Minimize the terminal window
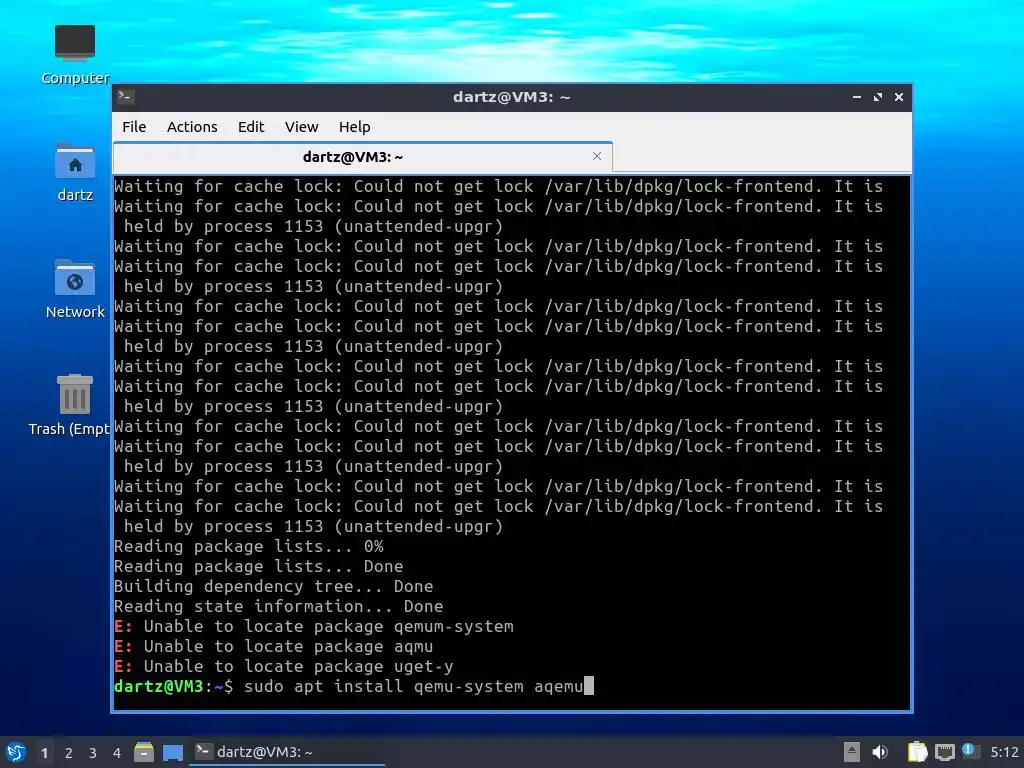Viewport: 1024px width, 768px height. coord(857,97)
